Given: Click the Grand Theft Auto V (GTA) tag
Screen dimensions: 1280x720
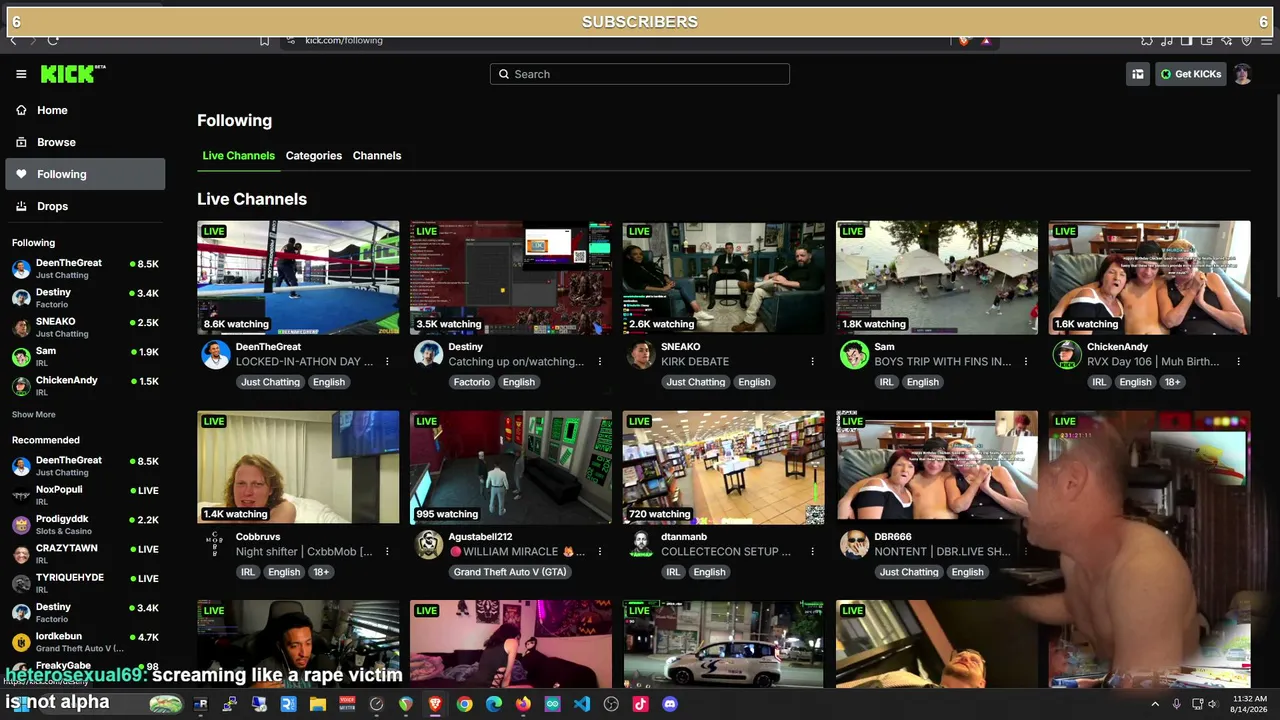Looking at the screenshot, I should pos(510,572).
